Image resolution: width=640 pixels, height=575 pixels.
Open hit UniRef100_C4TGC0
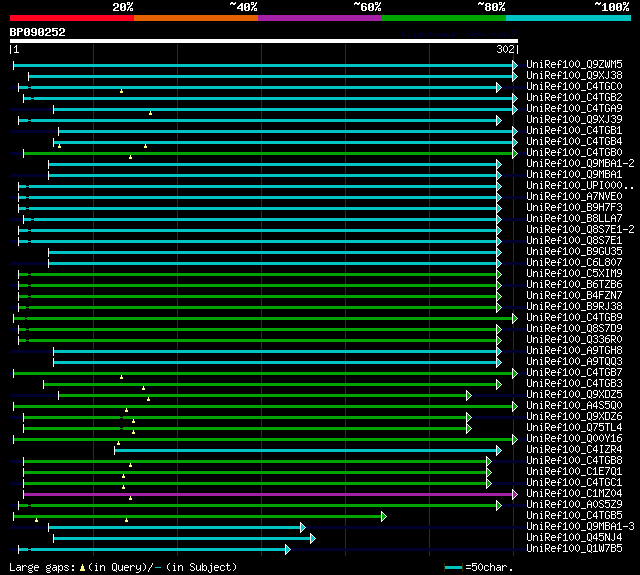574,87
